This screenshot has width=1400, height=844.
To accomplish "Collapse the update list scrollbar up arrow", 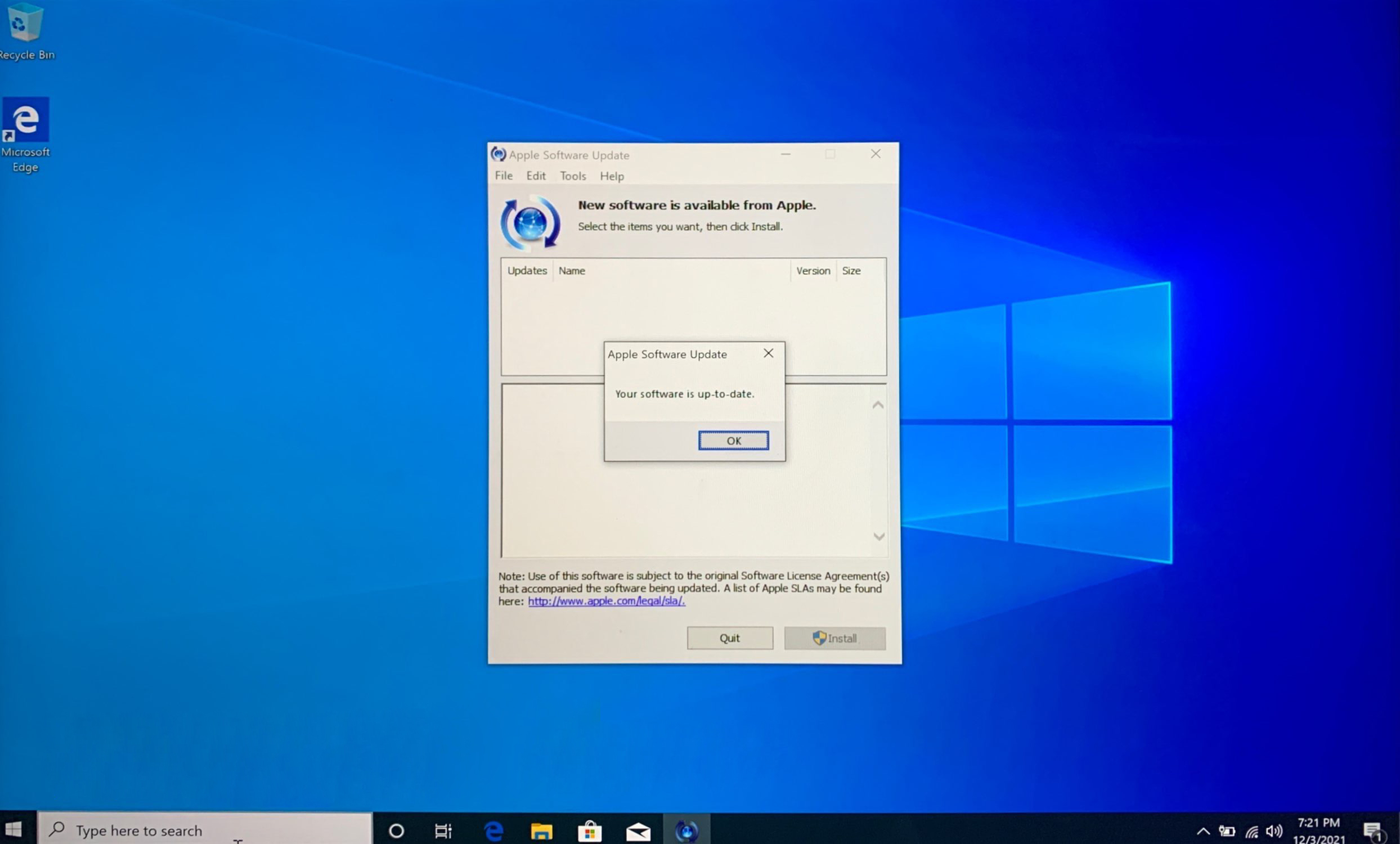I will (877, 404).
